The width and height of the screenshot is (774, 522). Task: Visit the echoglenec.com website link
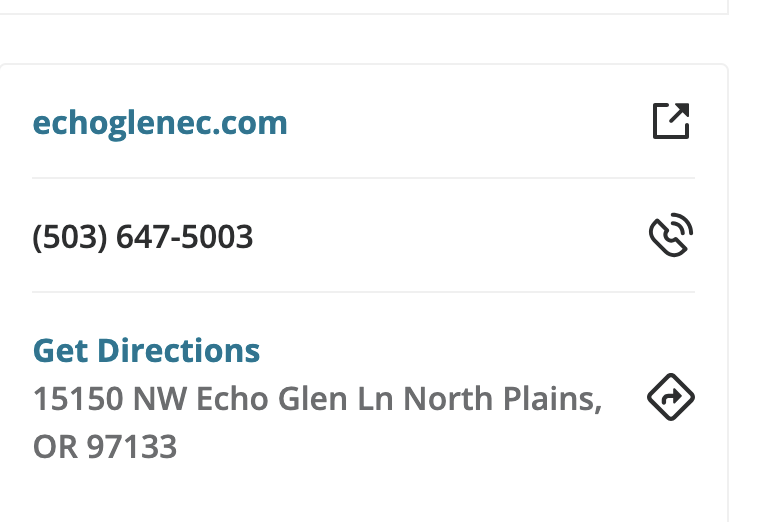click(x=160, y=123)
